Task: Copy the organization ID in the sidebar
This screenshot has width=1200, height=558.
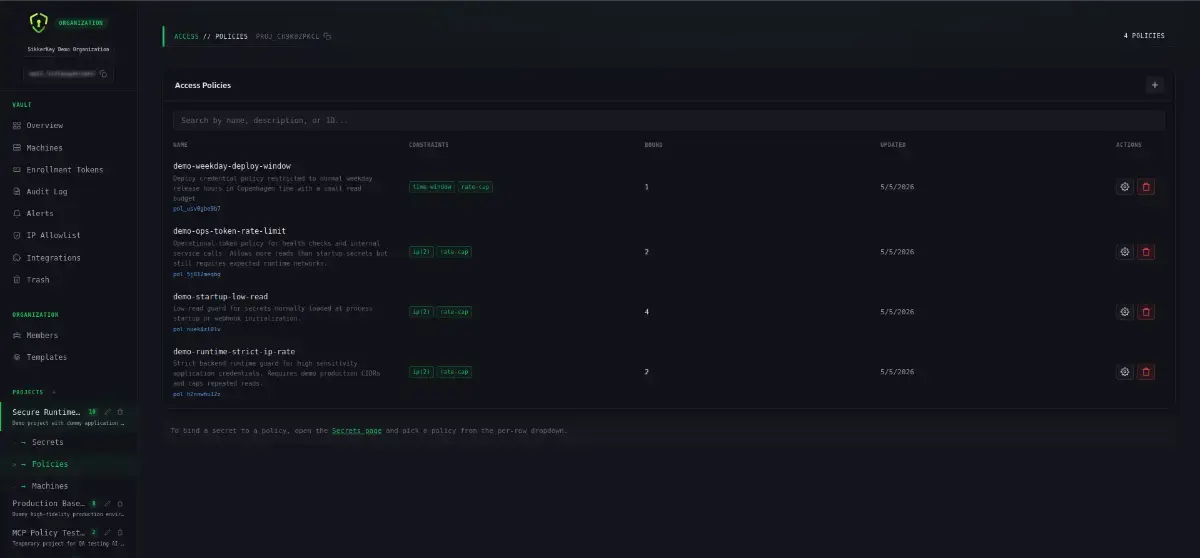Action: pos(103,74)
